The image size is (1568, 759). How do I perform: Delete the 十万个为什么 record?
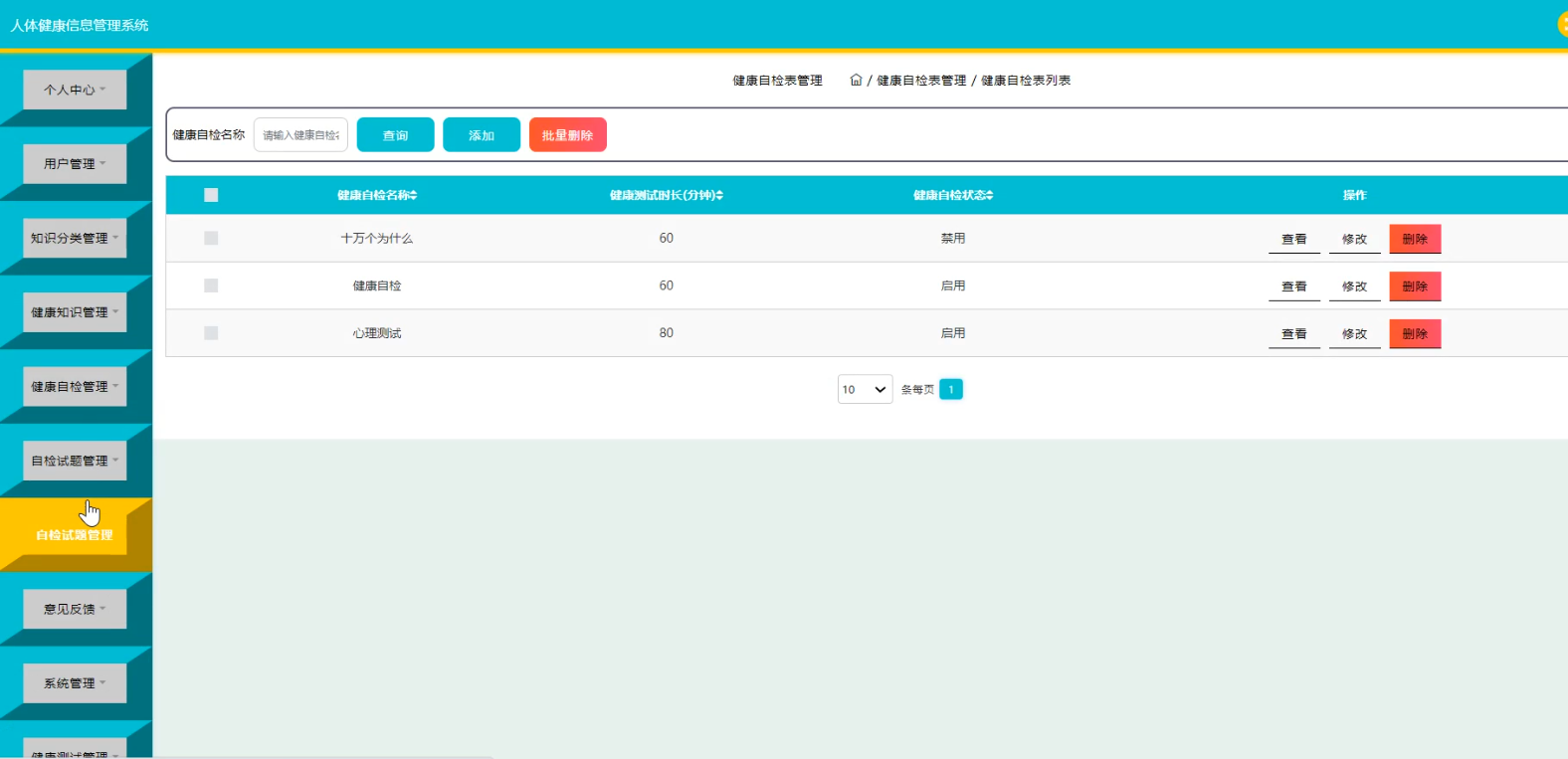point(1415,239)
